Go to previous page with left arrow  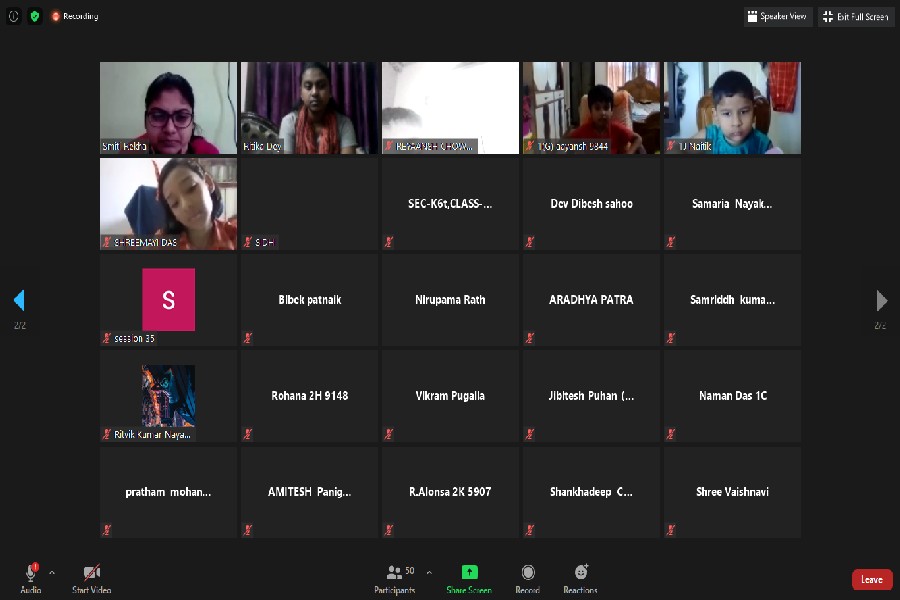(x=18, y=300)
